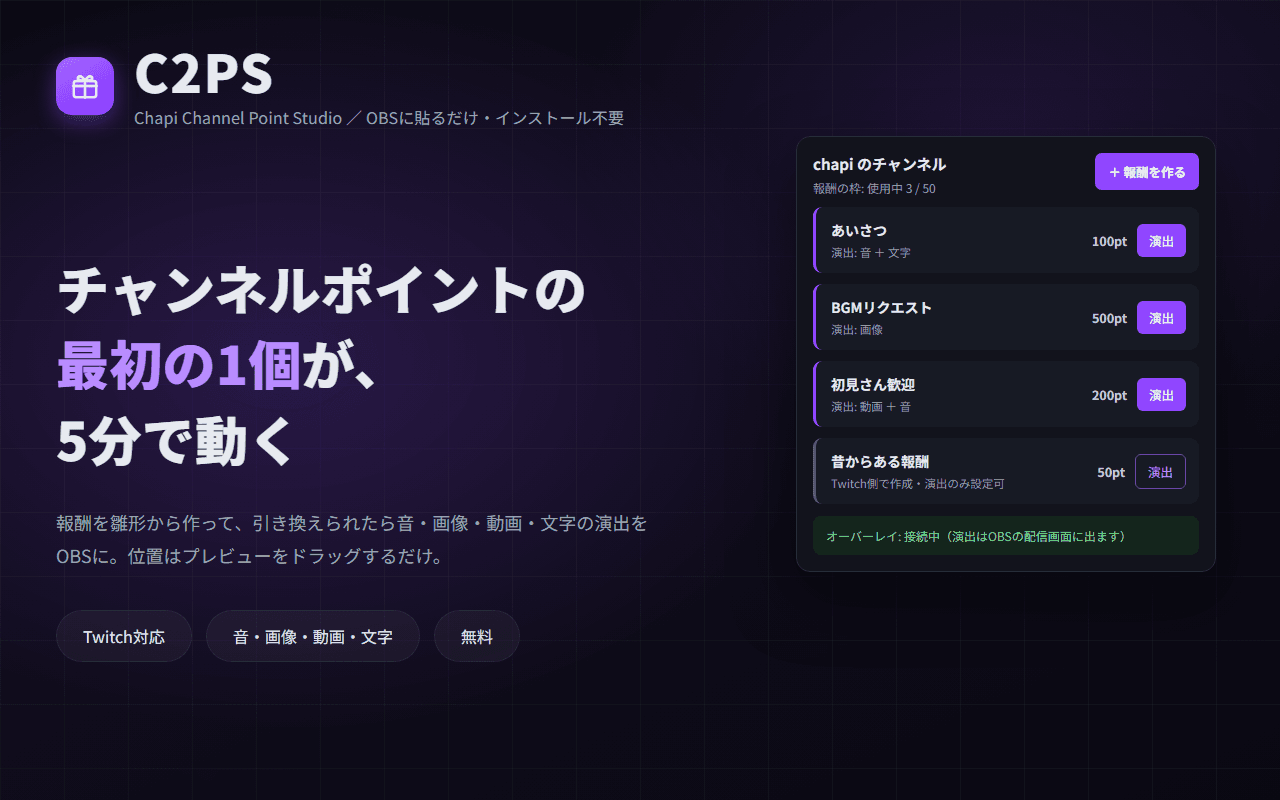The image size is (1280, 800).
Task: Click outlined 演出 button for 昔からある報酬
Action: point(1161,472)
